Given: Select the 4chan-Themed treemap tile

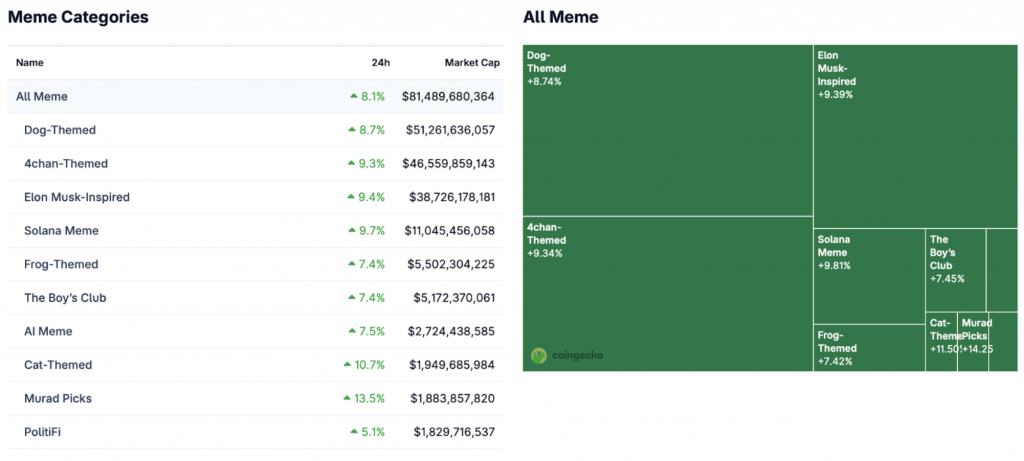Looking at the screenshot, I should (667, 293).
